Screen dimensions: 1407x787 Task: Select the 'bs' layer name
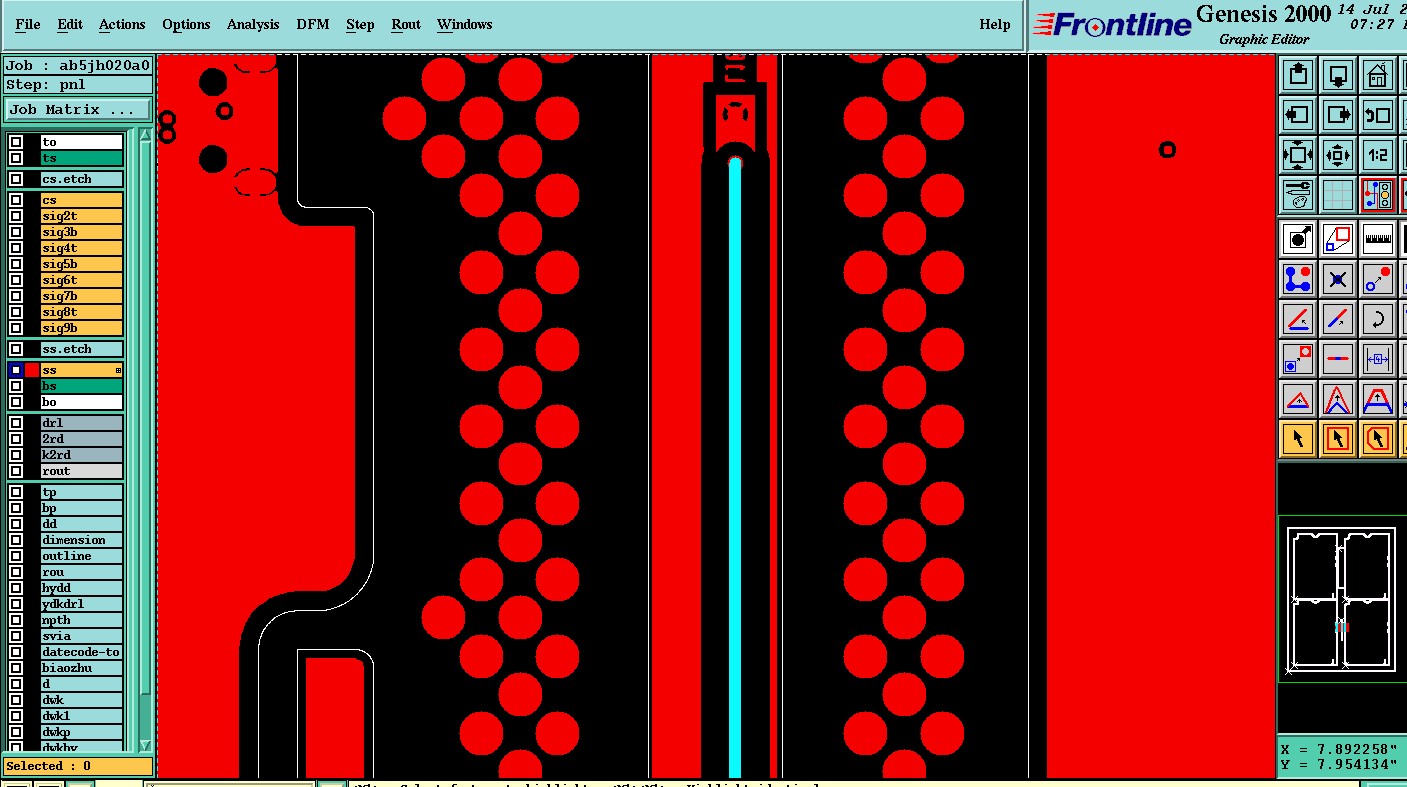click(82, 386)
